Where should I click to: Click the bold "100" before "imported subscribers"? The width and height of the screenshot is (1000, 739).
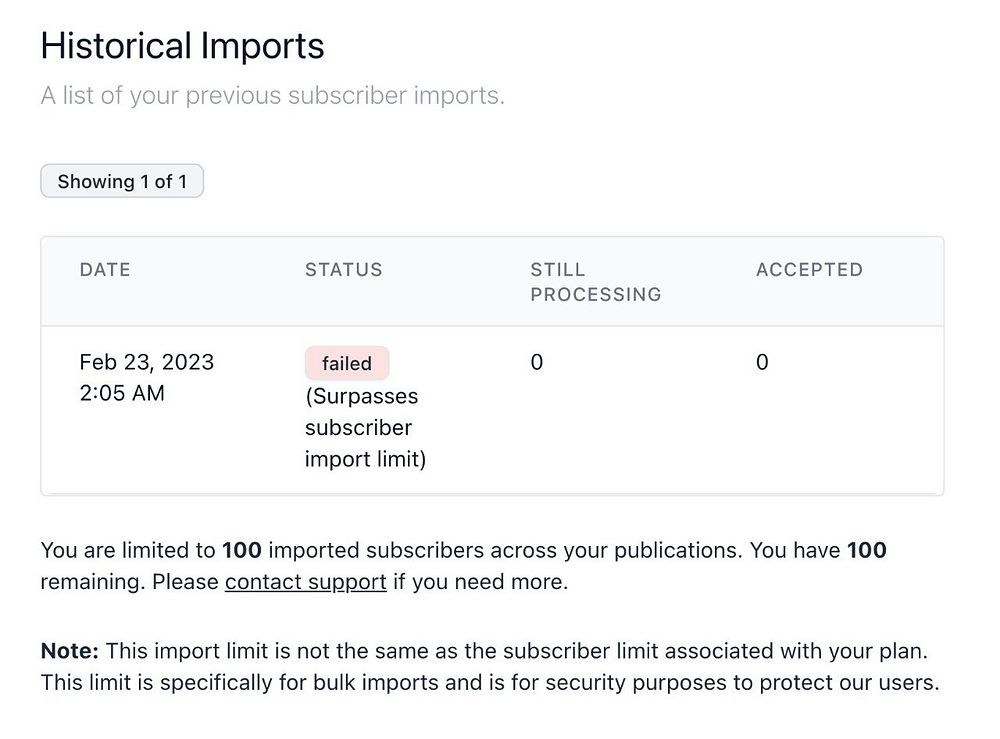(x=242, y=550)
